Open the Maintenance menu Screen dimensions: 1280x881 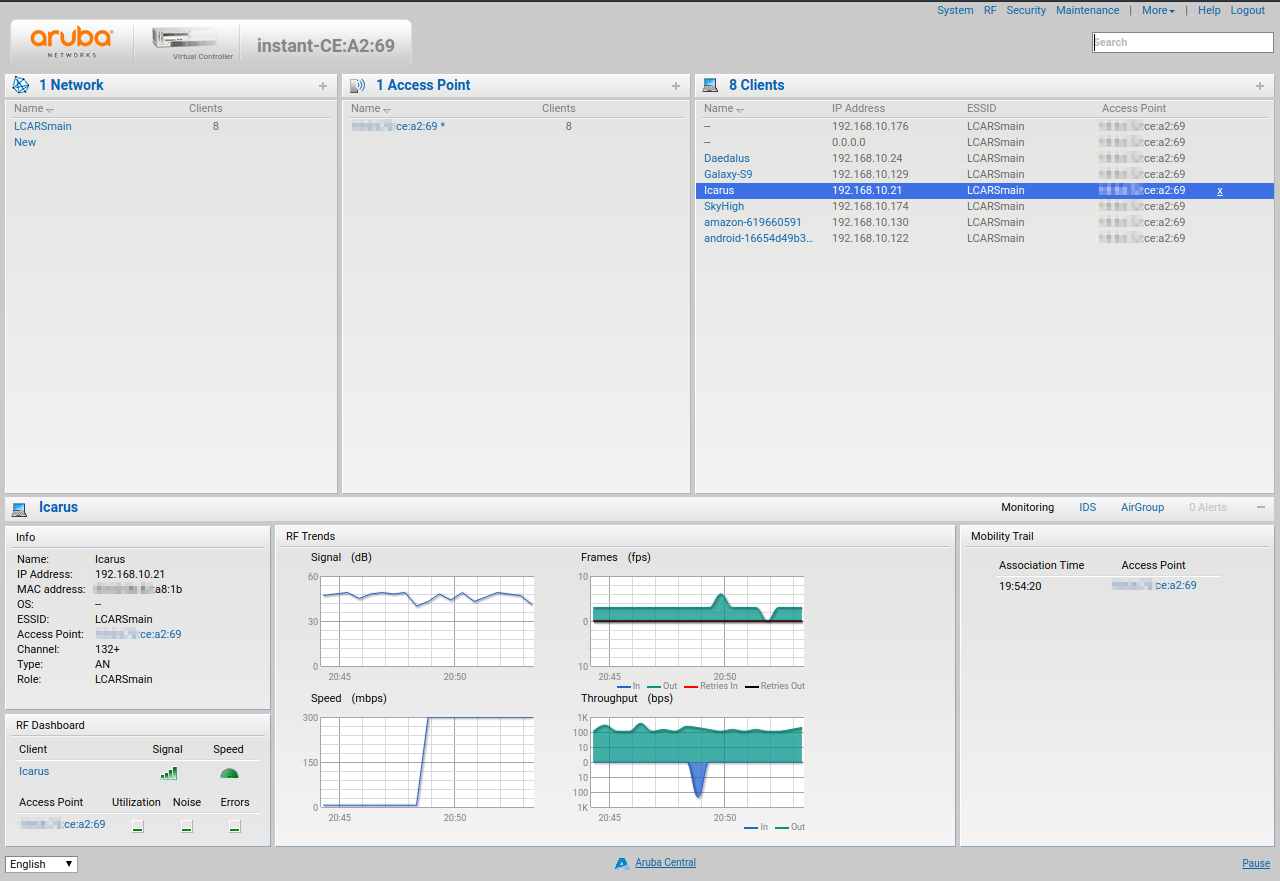(1087, 10)
